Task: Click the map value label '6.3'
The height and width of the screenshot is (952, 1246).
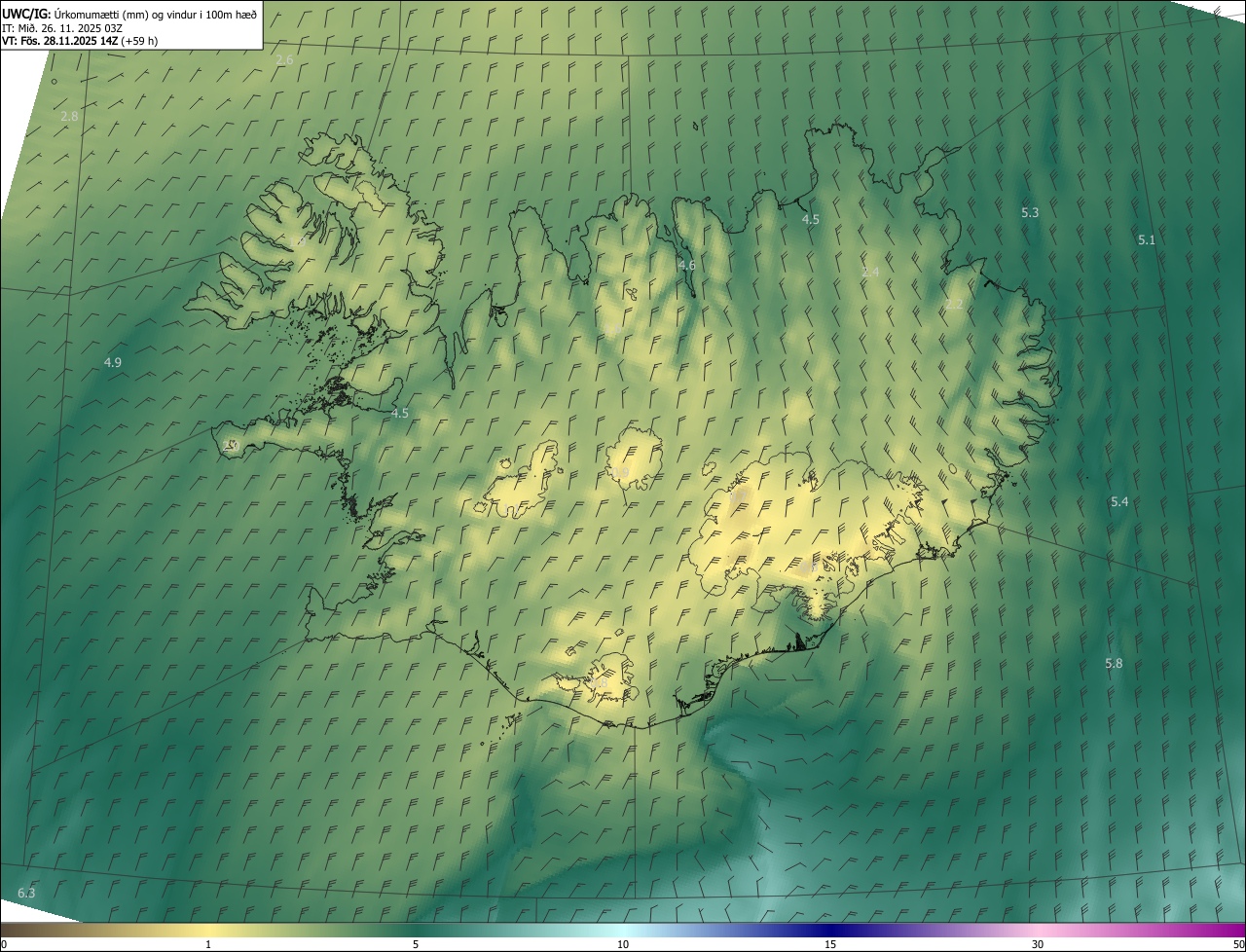Action: click(x=26, y=893)
